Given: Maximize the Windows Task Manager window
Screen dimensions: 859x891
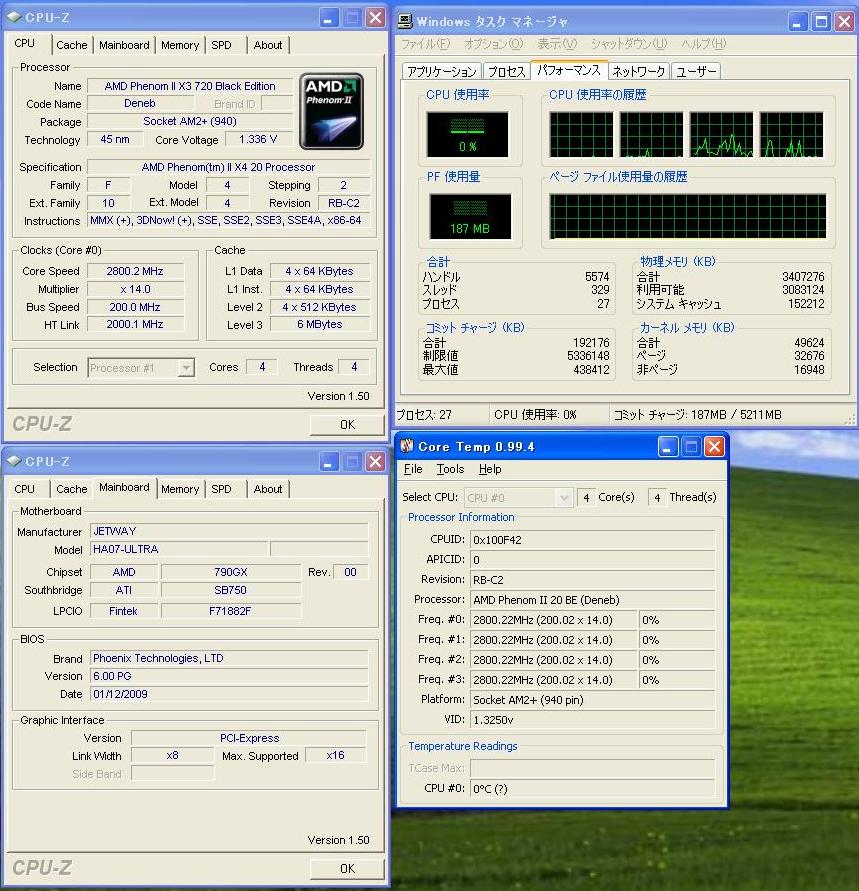Looking at the screenshot, I should point(821,22).
